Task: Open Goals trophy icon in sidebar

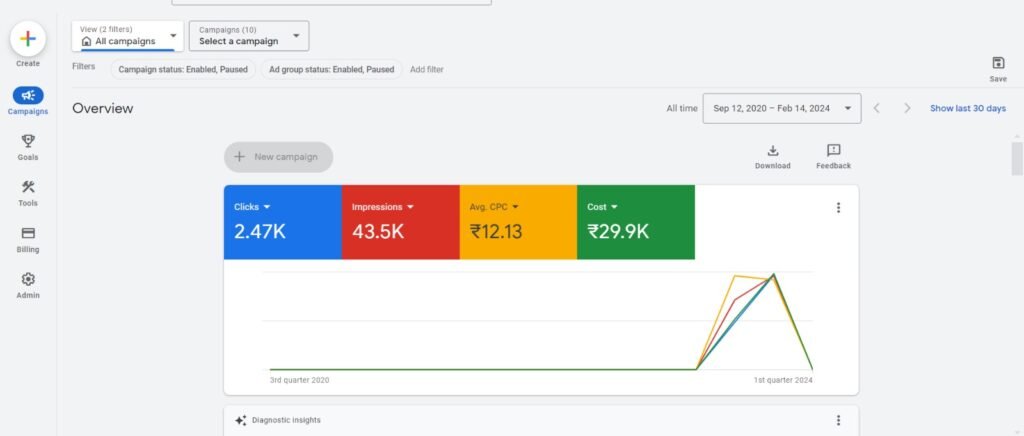Action: (28, 141)
